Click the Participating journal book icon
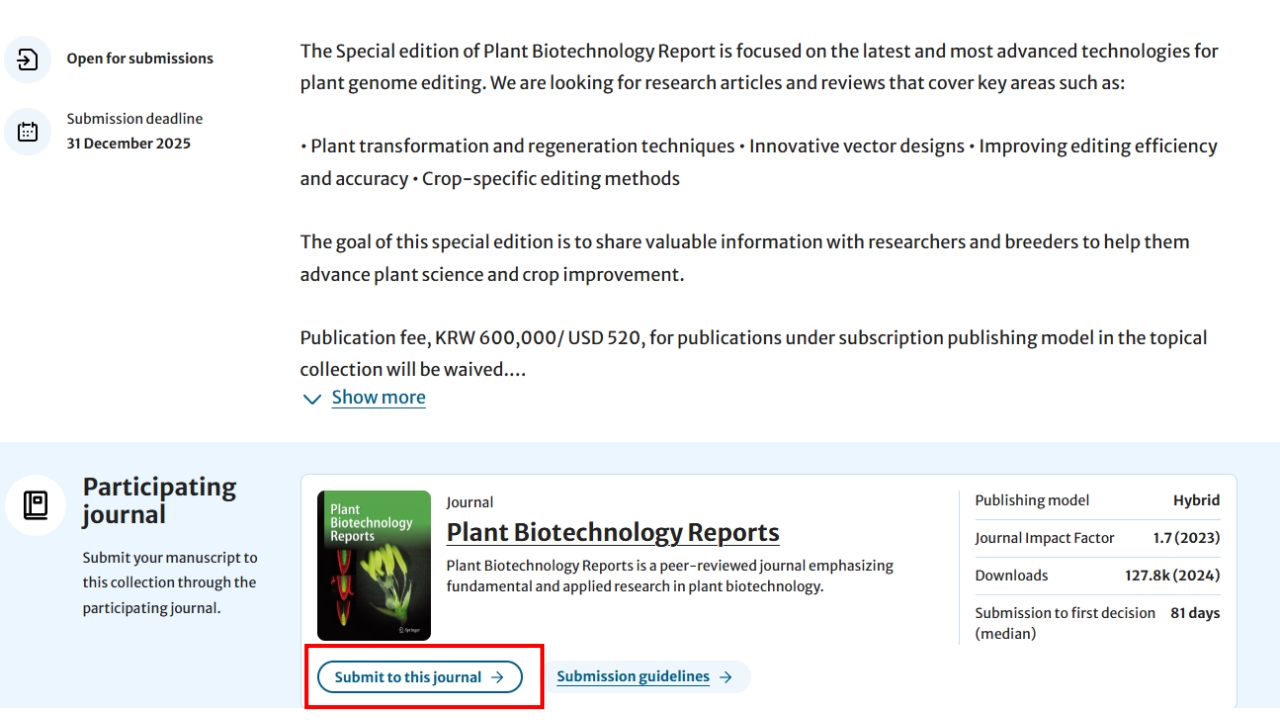Screen dimensions: 1280x720 [36, 505]
